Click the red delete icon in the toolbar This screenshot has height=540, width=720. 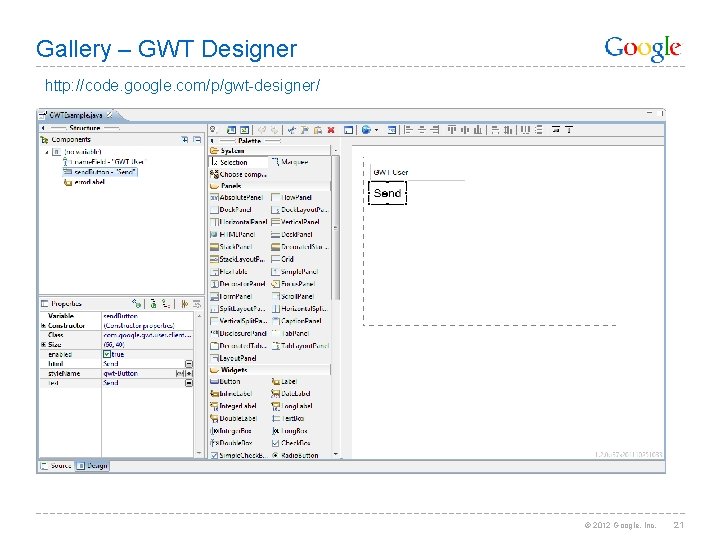pos(331,130)
